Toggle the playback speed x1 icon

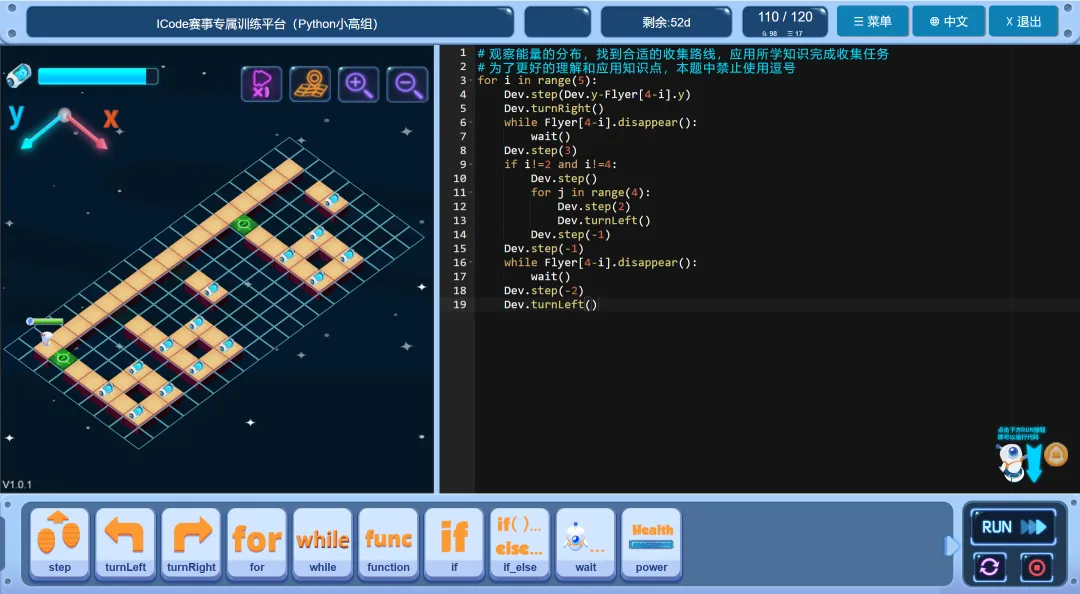click(262, 84)
